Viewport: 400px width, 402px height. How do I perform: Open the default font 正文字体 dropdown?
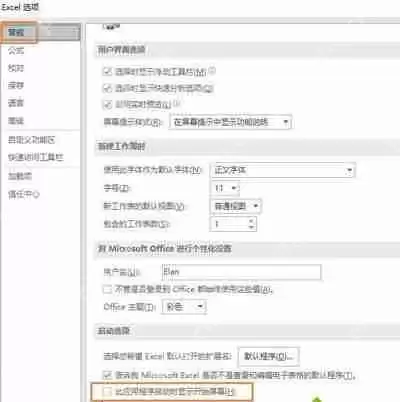(x=283, y=170)
